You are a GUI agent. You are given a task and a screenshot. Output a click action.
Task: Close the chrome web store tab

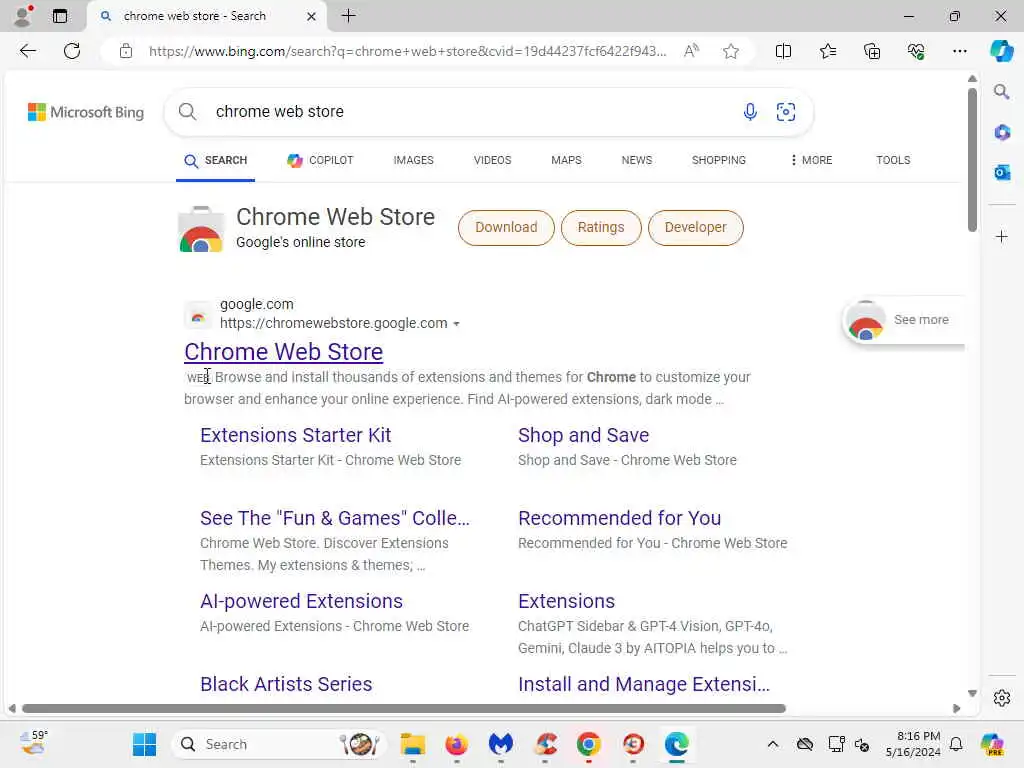pos(312,16)
